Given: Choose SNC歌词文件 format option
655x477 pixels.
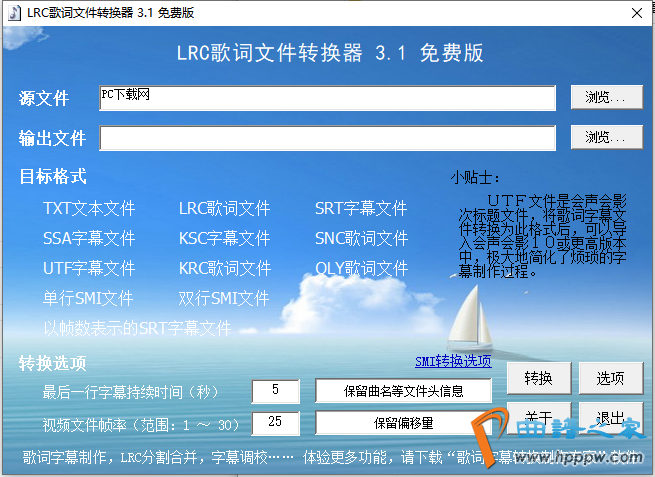Looking at the screenshot, I should [x=360, y=239].
